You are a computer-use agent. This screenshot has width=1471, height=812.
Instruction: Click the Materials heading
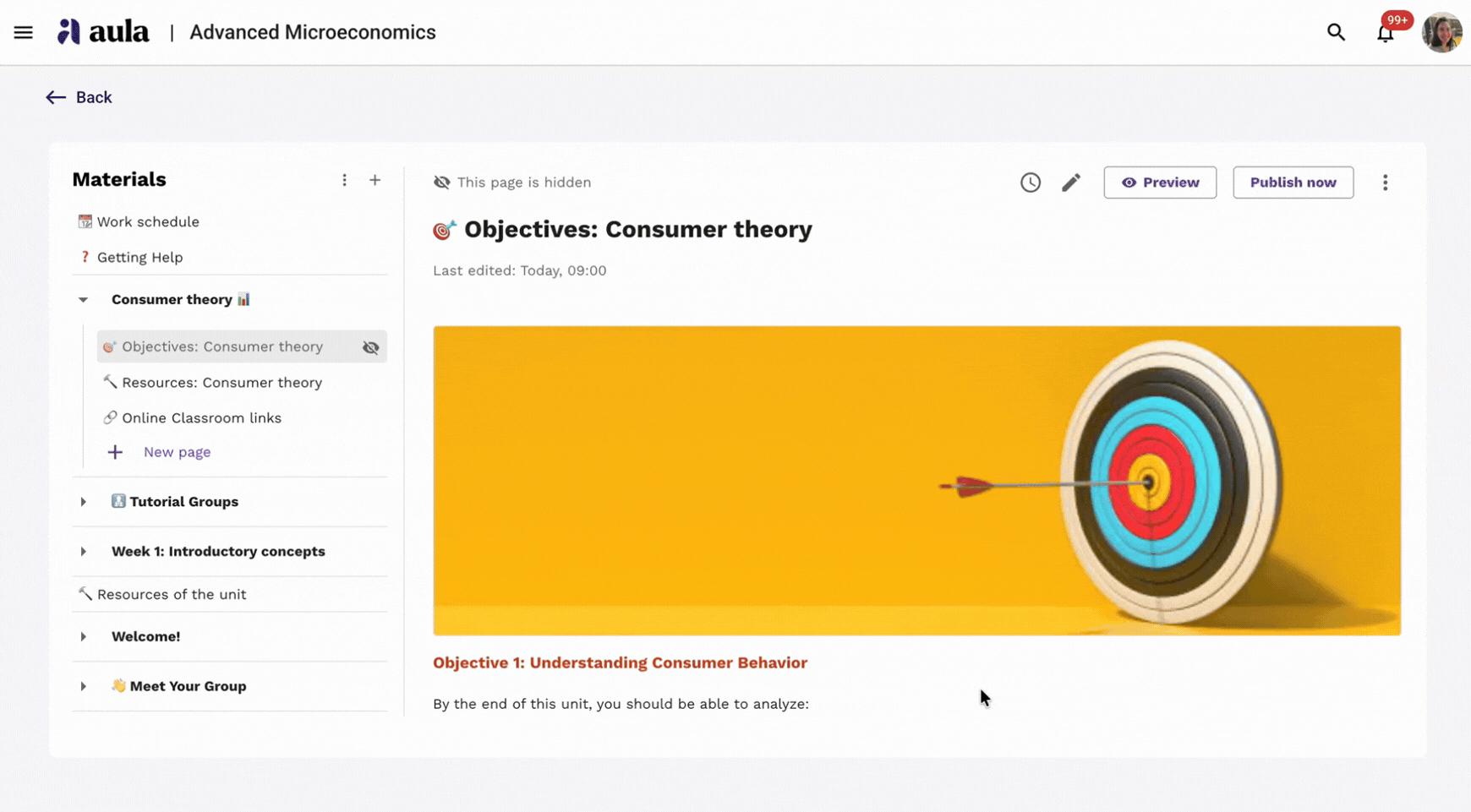pyautogui.click(x=119, y=179)
